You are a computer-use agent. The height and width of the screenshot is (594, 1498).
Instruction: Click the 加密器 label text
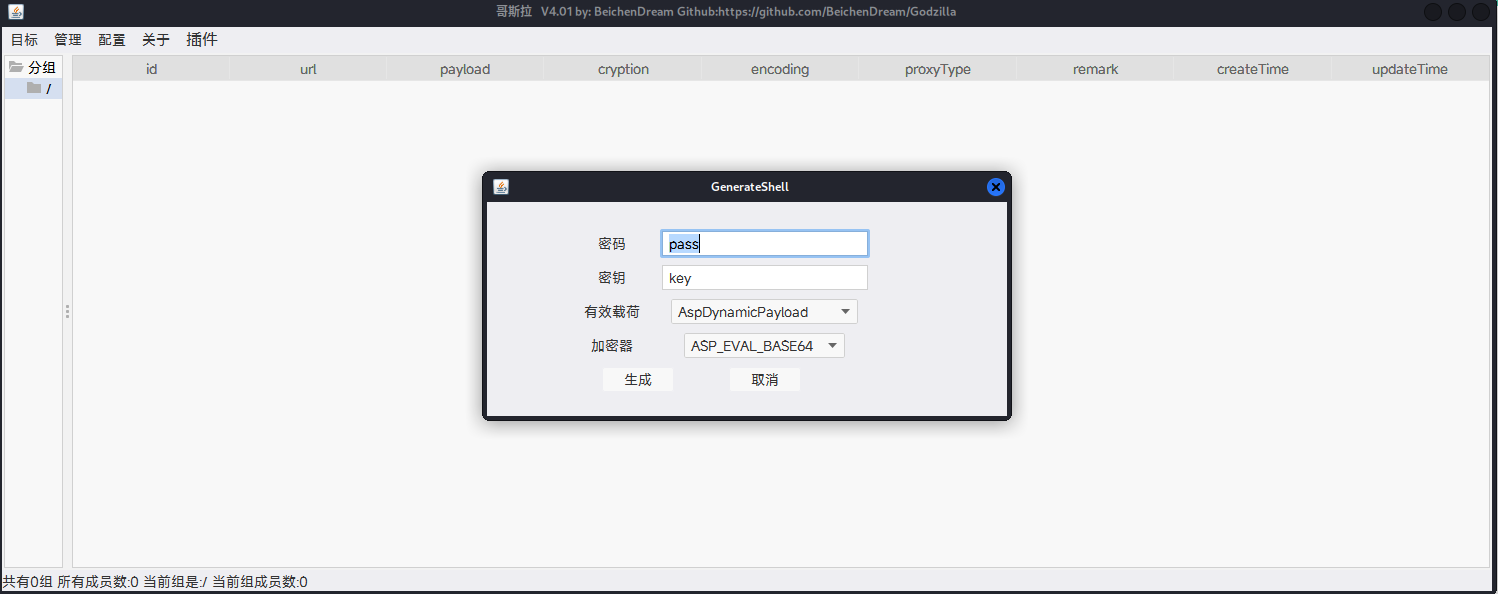click(612, 346)
